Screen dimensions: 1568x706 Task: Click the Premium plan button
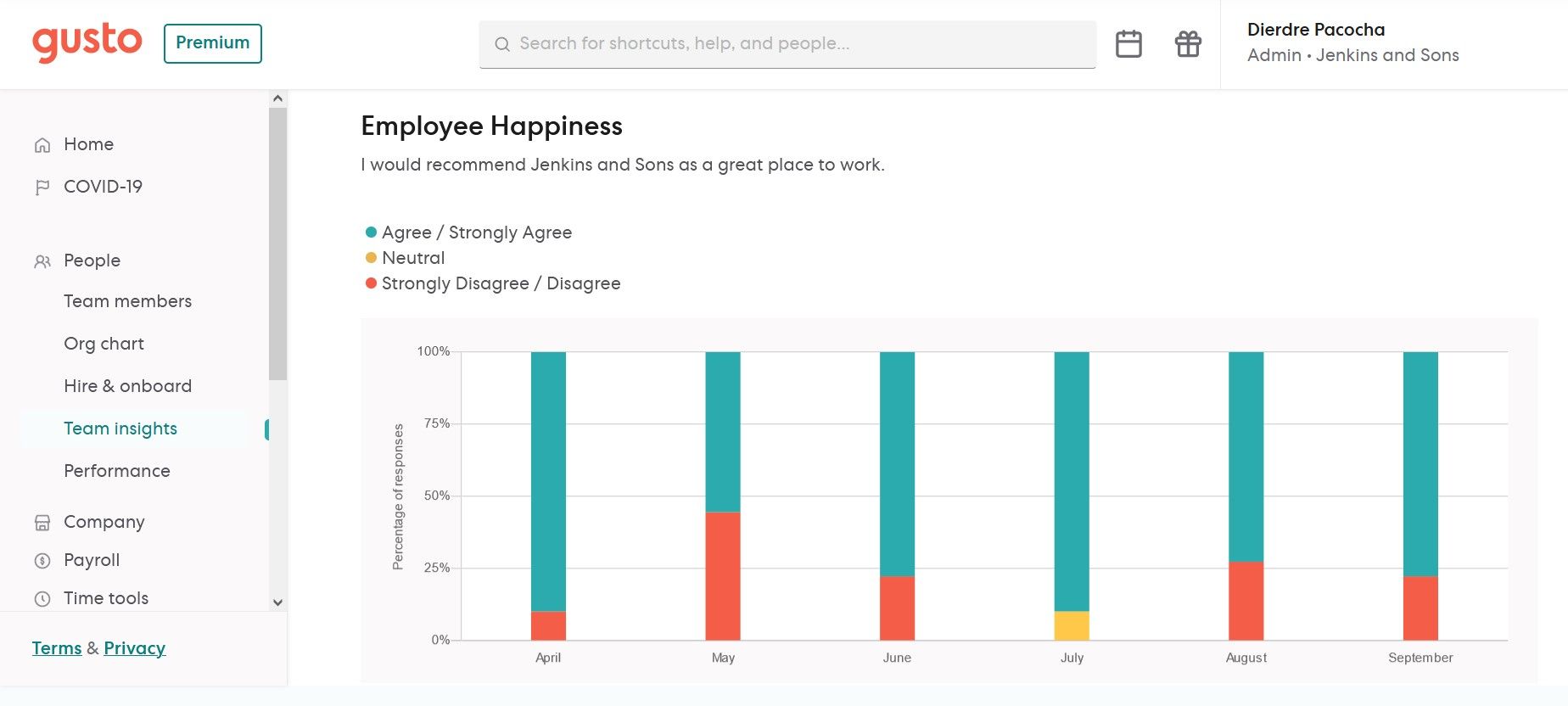(x=212, y=43)
